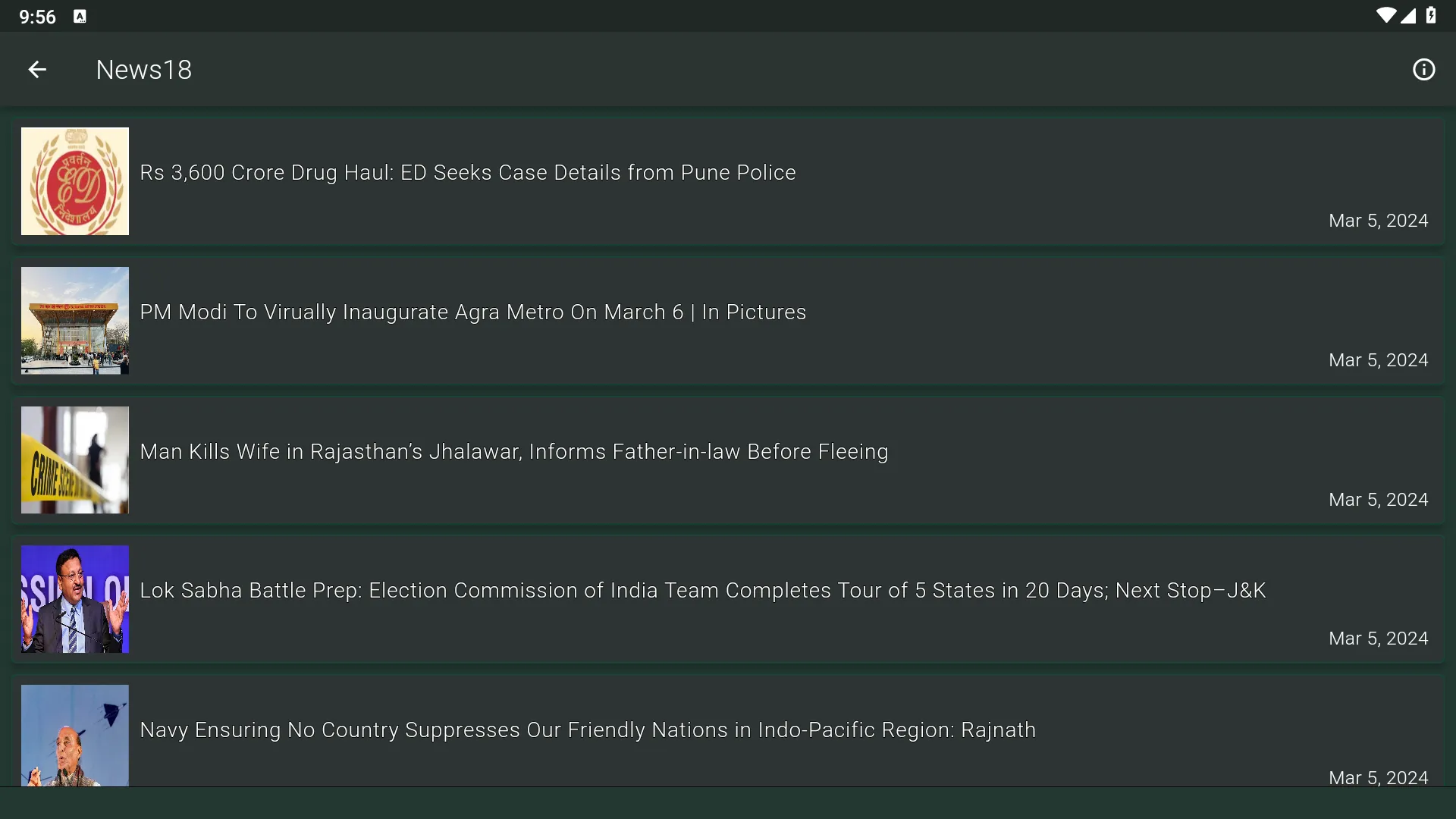The width and height of the screenshot is (1456, 819).
Task: Tap the battery status icon
Action: pyautogui.click(x=1431, y=16)
